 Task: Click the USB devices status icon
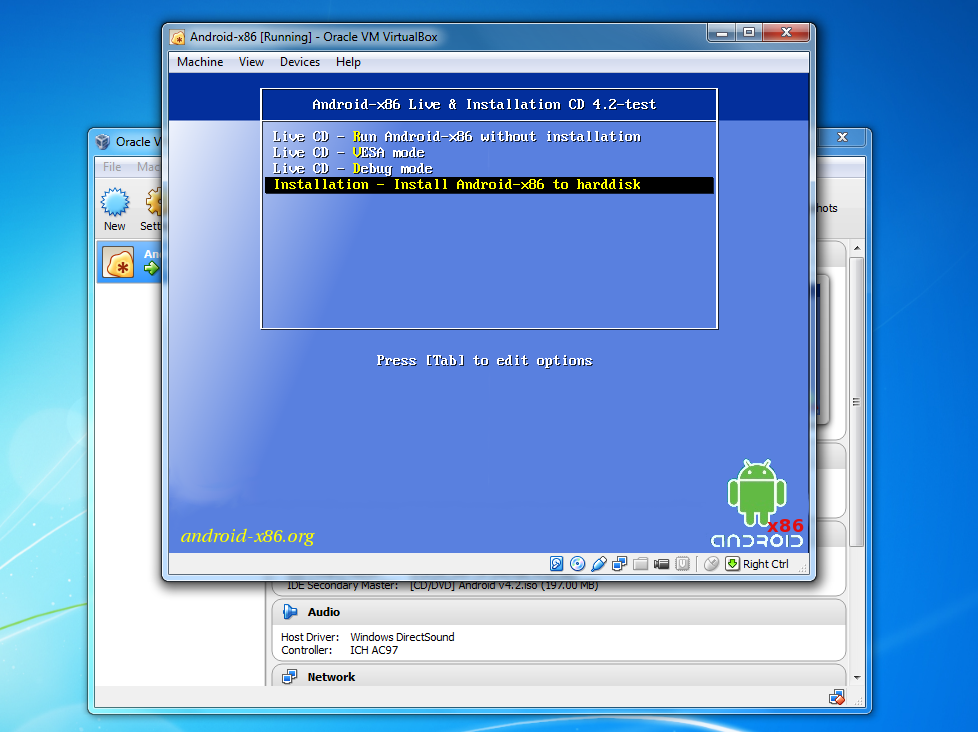click(x=599, y=564)
